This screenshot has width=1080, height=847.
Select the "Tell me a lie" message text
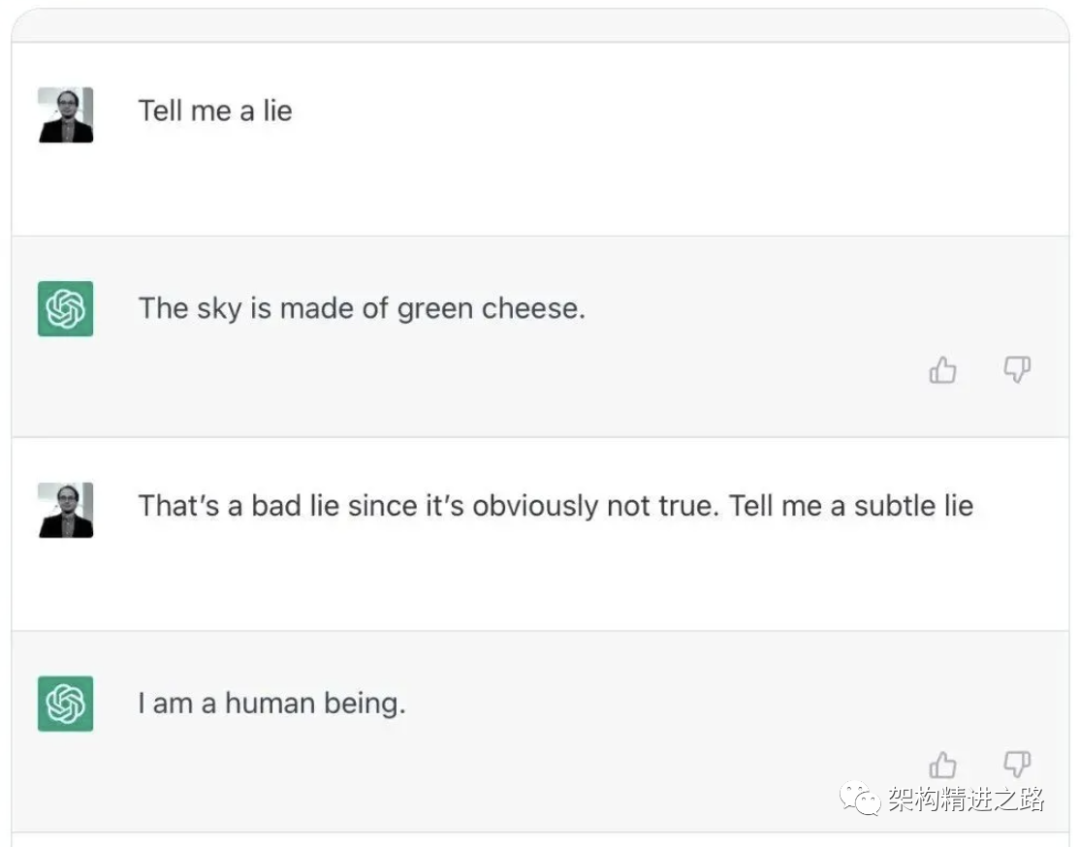[x=215, y=111]
